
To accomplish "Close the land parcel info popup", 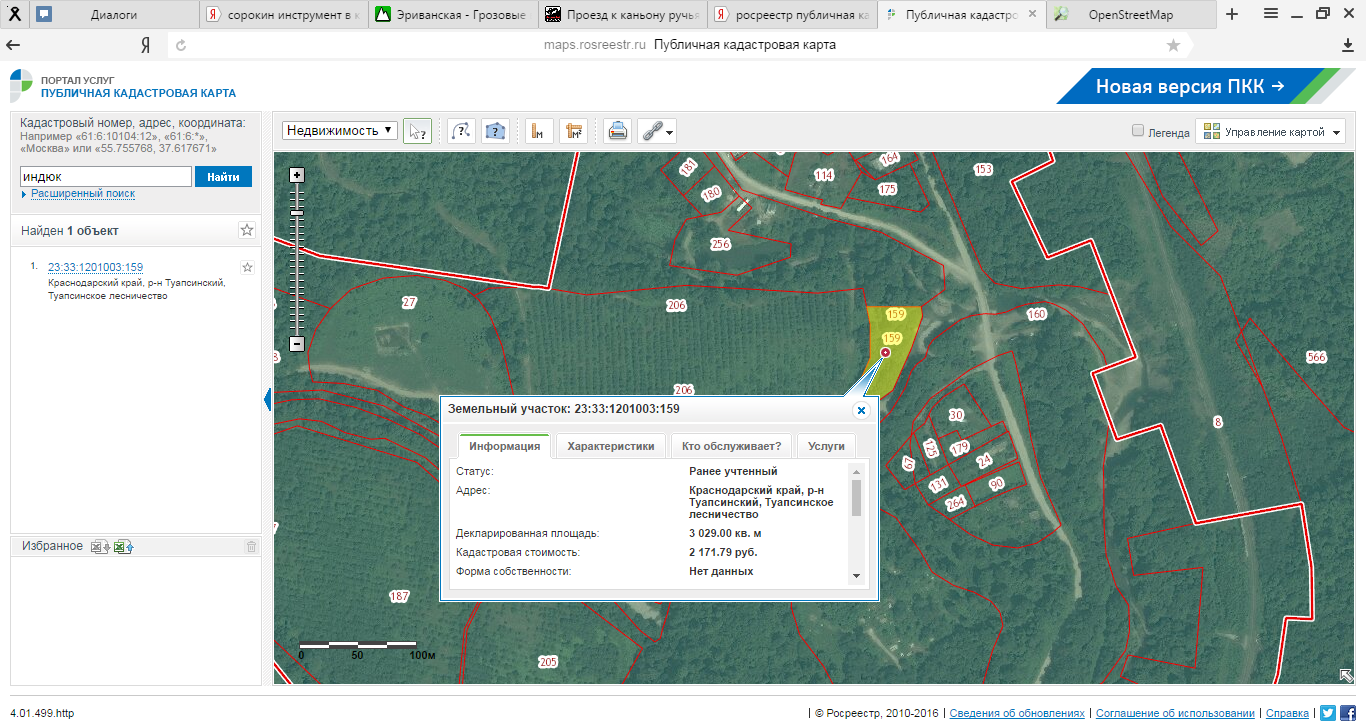I will 860,410.
